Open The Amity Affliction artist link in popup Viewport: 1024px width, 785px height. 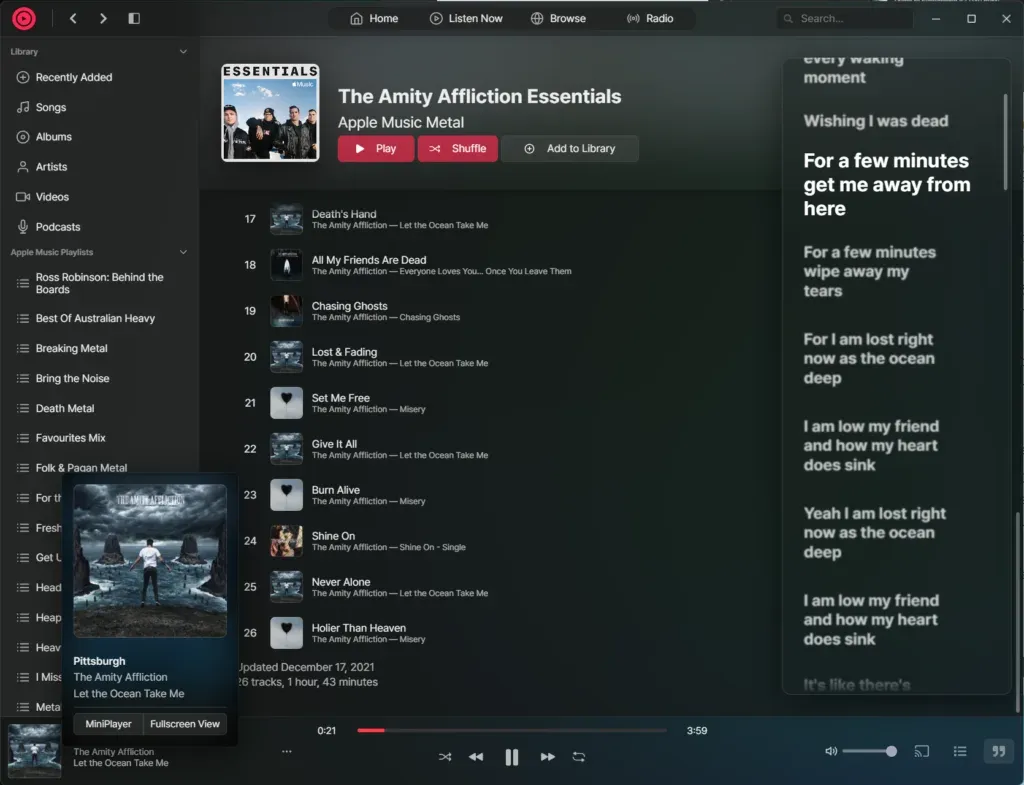pos(120,677)
